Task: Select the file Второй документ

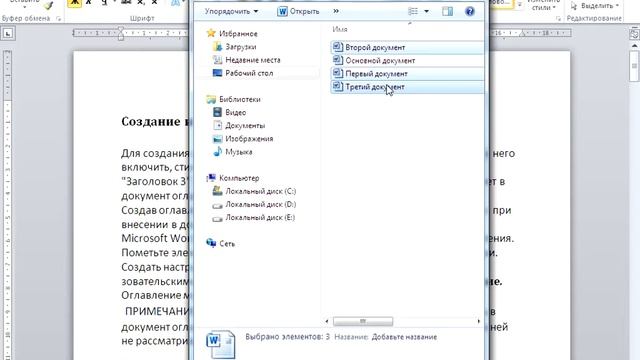Action: coord(407,47)
